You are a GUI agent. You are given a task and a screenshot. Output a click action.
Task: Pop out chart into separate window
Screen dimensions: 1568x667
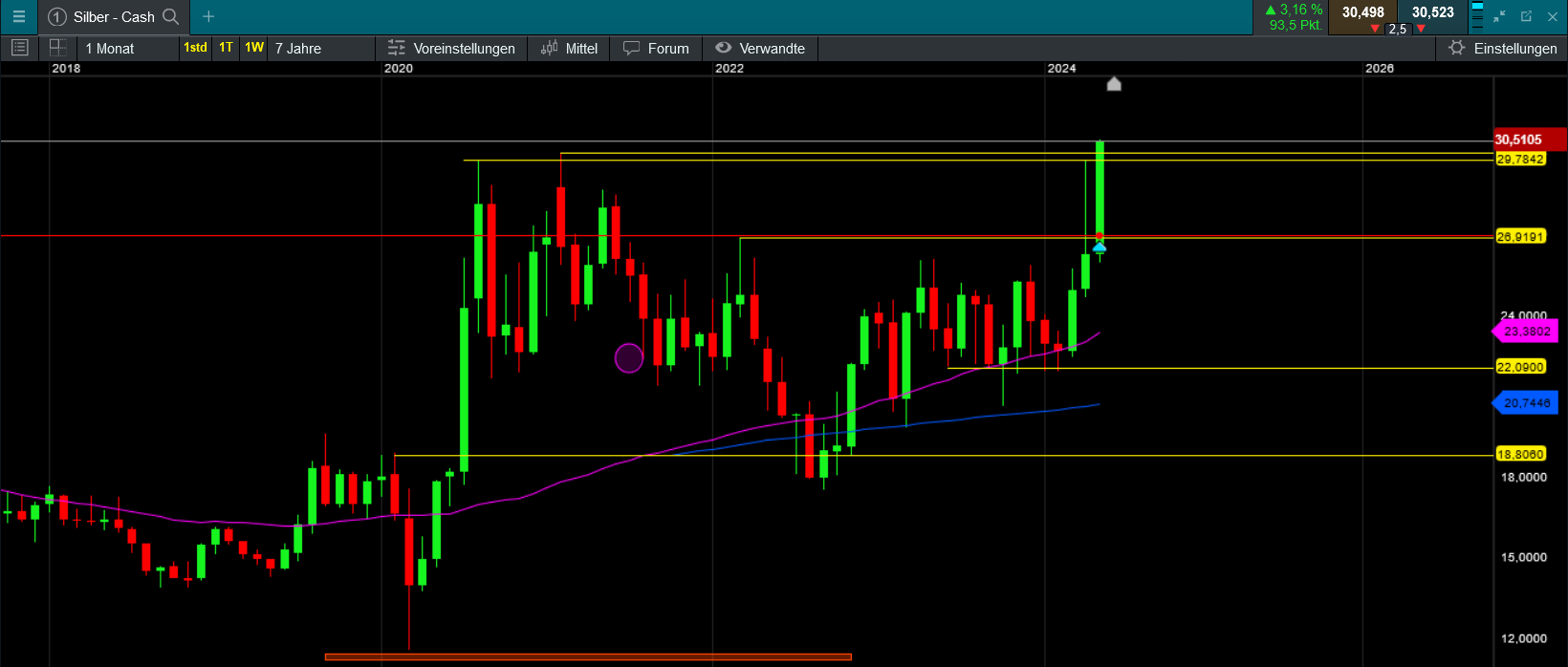[1526, 16]
